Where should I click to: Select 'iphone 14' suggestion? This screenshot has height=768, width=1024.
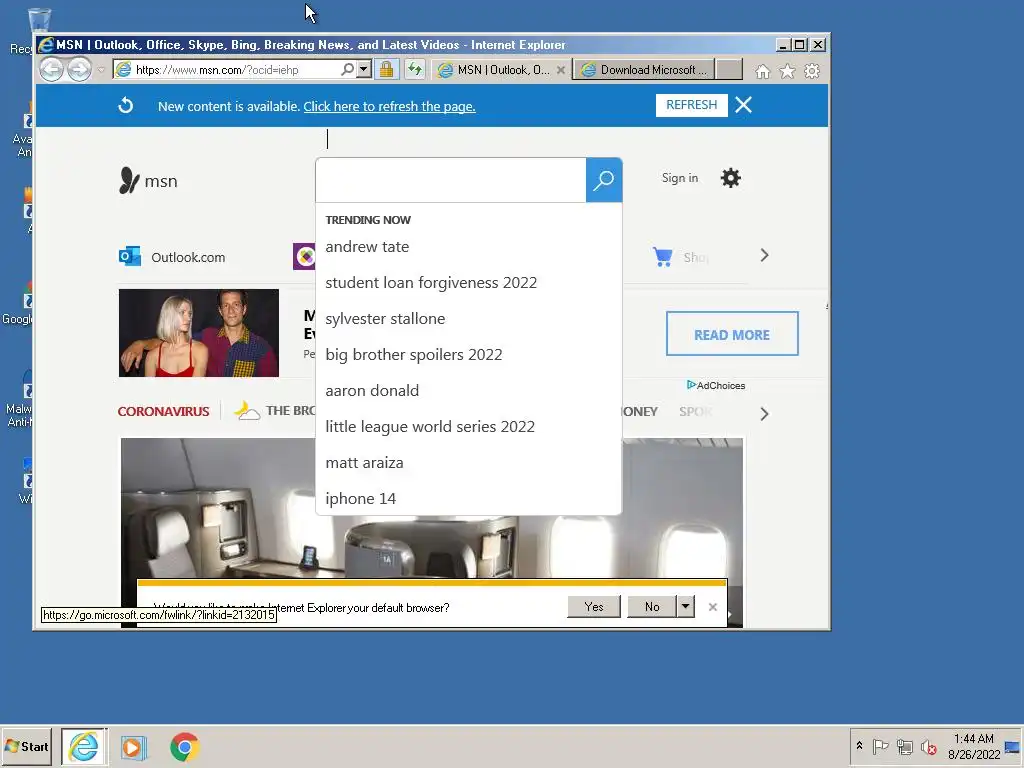pos(468,498)
